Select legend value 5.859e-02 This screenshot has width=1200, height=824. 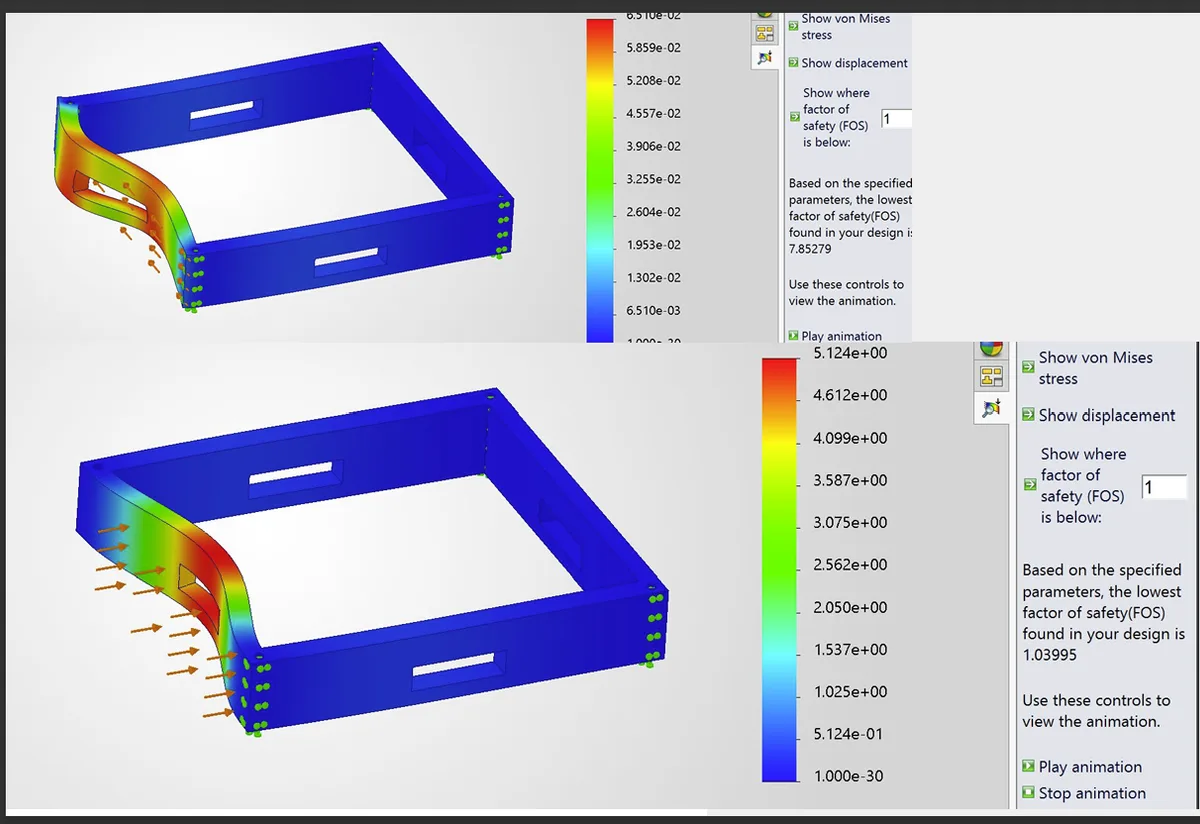pos(653,48)
